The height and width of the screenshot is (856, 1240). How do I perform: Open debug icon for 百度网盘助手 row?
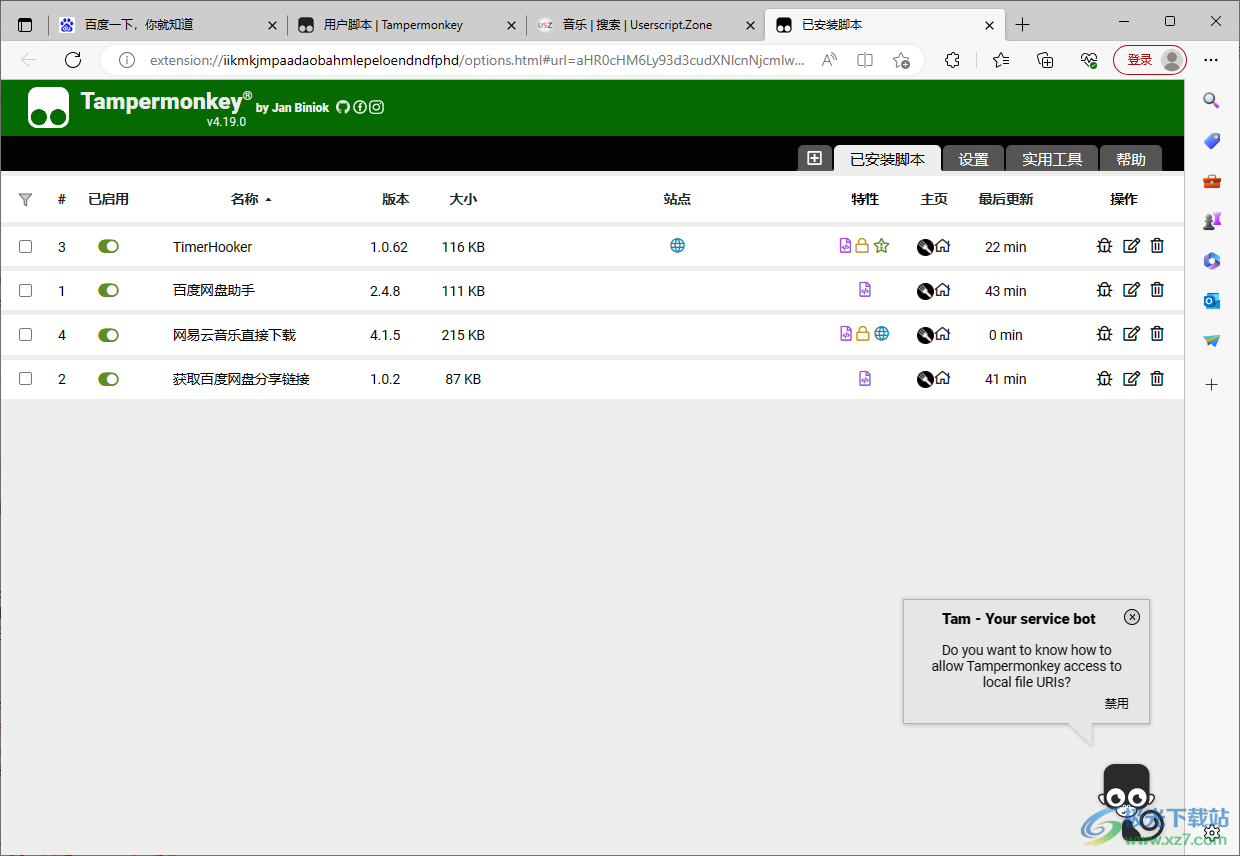[x=1104, y=290]
